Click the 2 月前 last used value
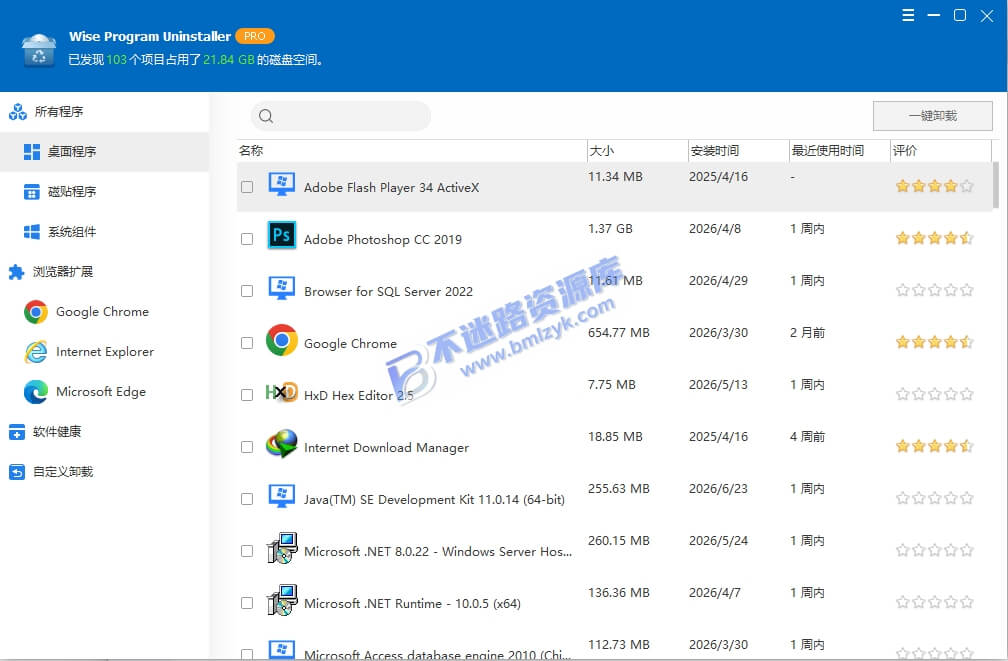 (807, 332)
